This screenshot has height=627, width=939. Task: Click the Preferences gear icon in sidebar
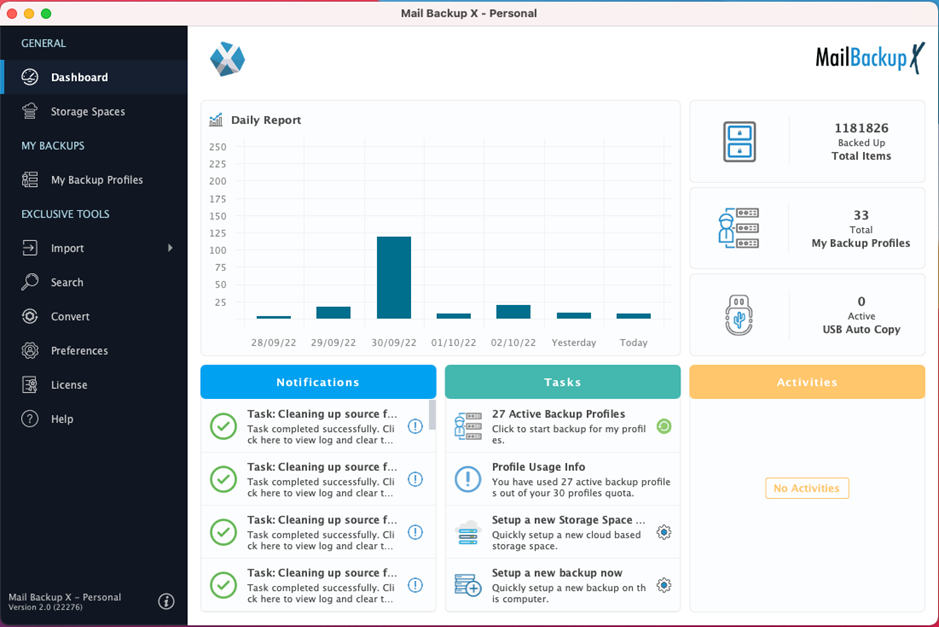(x=30, y=350)
